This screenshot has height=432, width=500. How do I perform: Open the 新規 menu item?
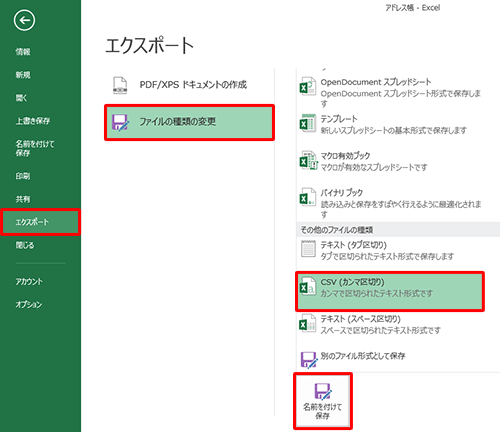(23, 75)
